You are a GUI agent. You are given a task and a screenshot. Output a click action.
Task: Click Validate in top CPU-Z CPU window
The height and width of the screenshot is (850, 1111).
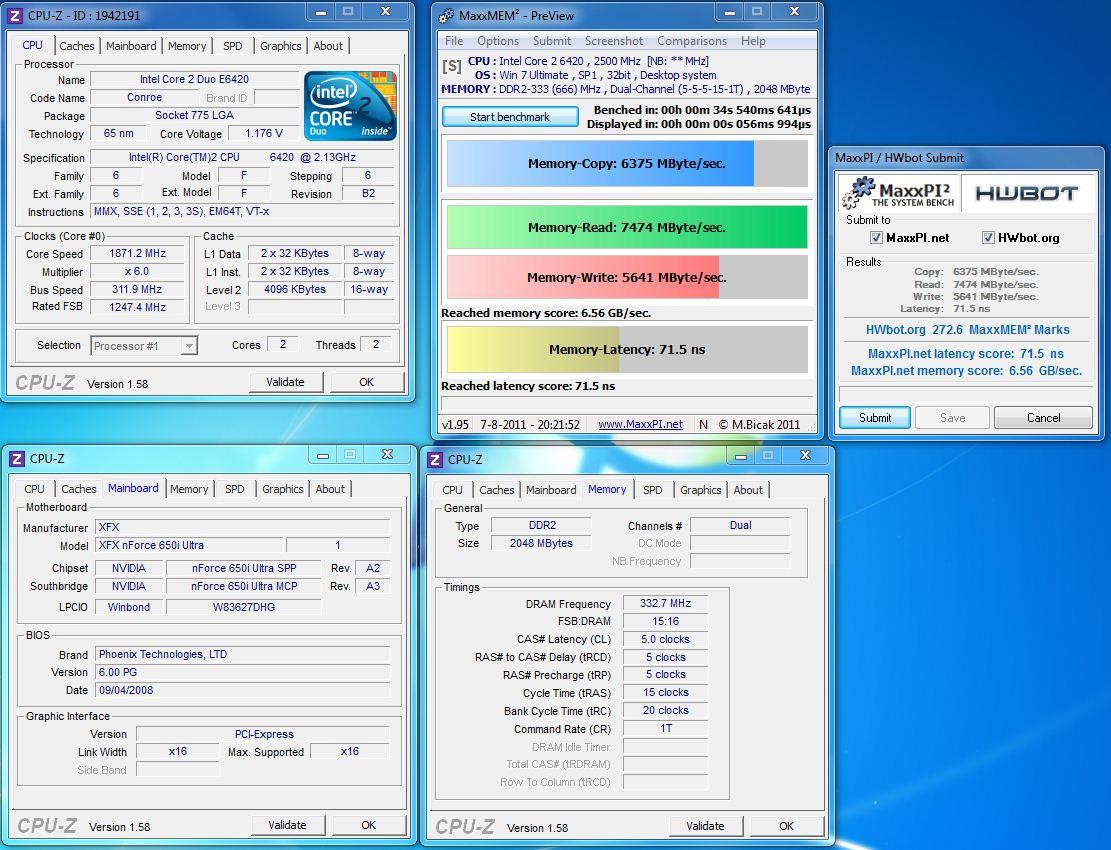pos(286,382)
